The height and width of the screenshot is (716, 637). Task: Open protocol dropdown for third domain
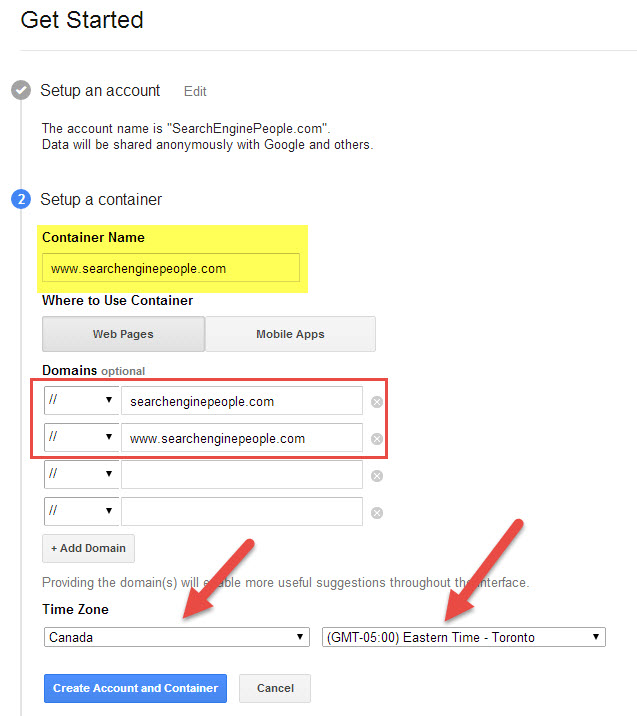tap(81, 475)
